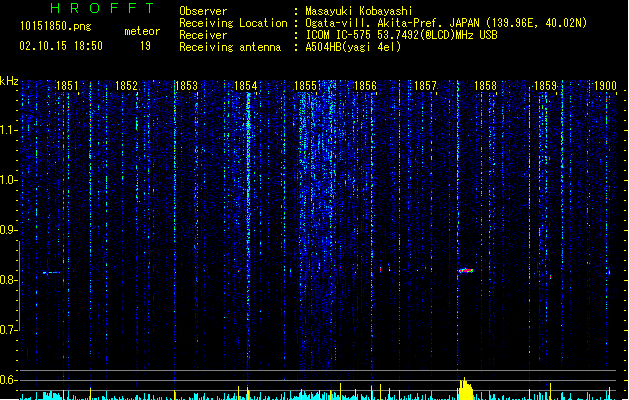Click the Receiver label

203,35
